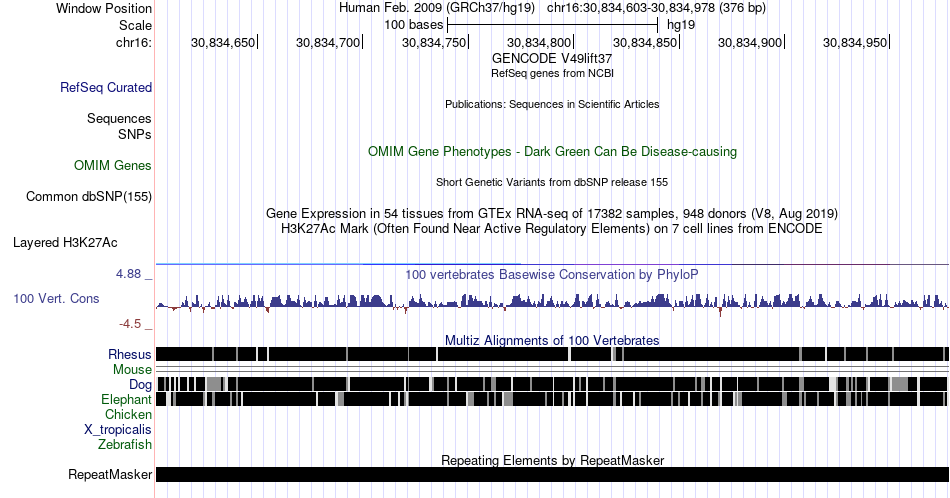
Task: Click the SNPs track label
Action: [x=135, y=134]
